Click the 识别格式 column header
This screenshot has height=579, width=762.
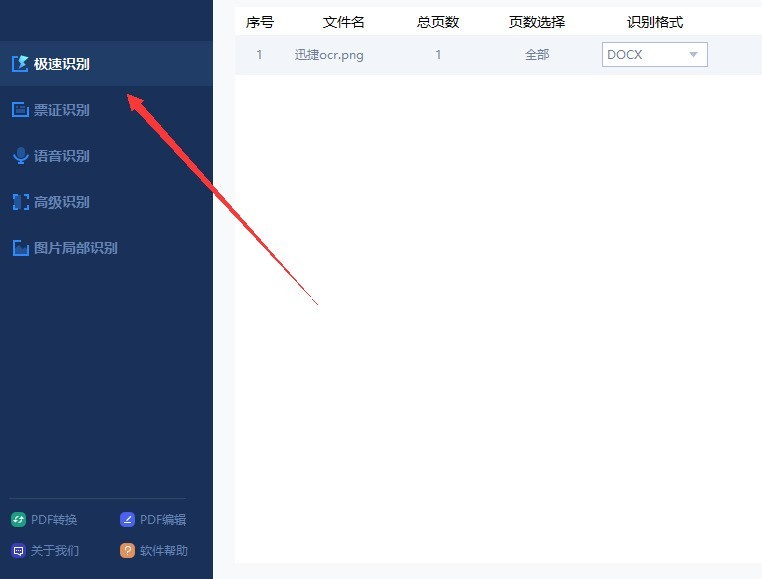point(655,22)
